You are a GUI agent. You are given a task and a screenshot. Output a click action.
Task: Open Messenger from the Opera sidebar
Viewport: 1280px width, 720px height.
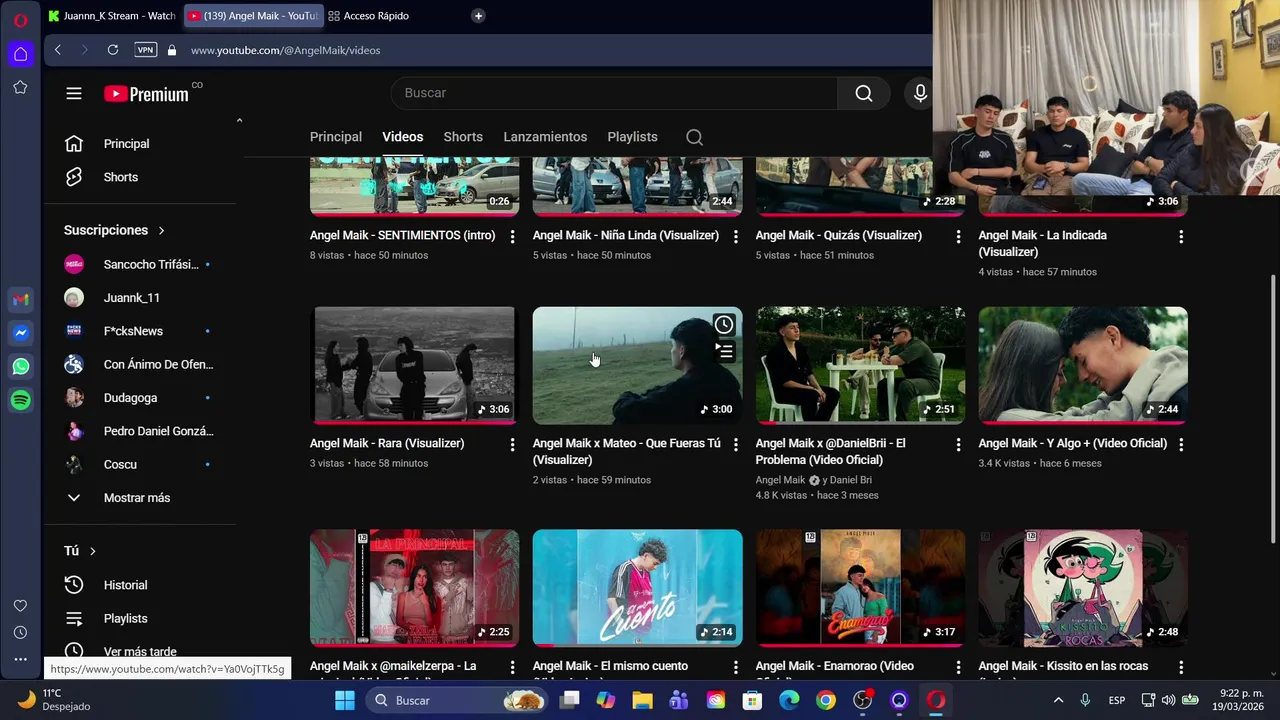tap(21, 333)
